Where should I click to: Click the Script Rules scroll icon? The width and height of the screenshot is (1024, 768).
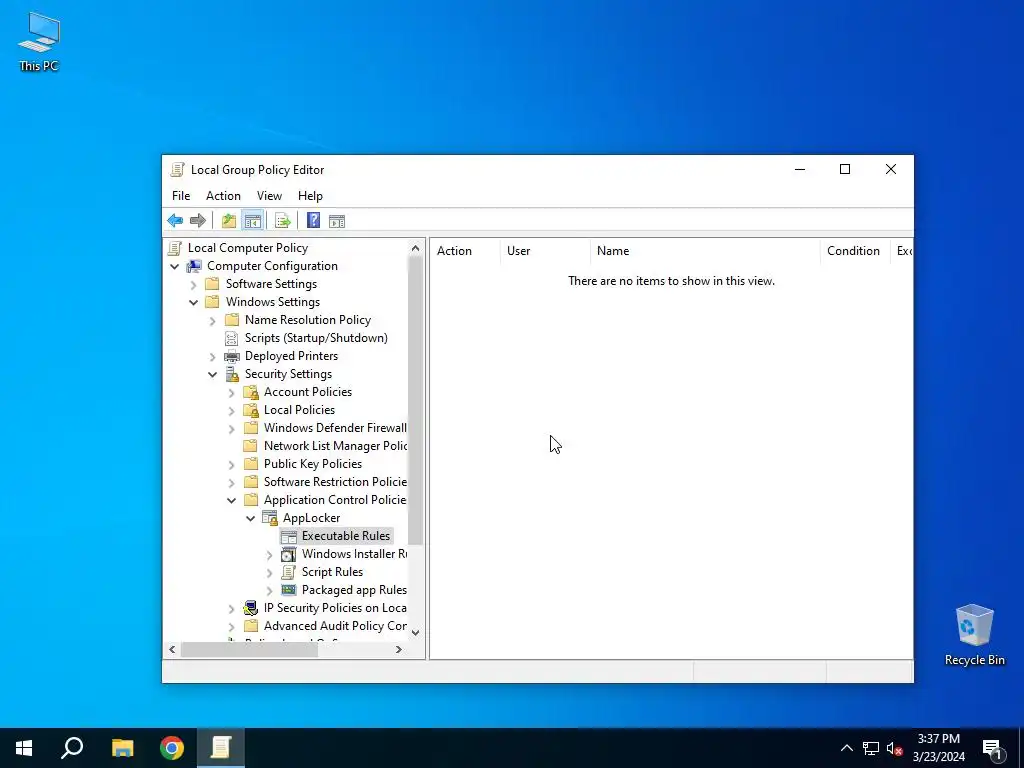click(289, 572)
